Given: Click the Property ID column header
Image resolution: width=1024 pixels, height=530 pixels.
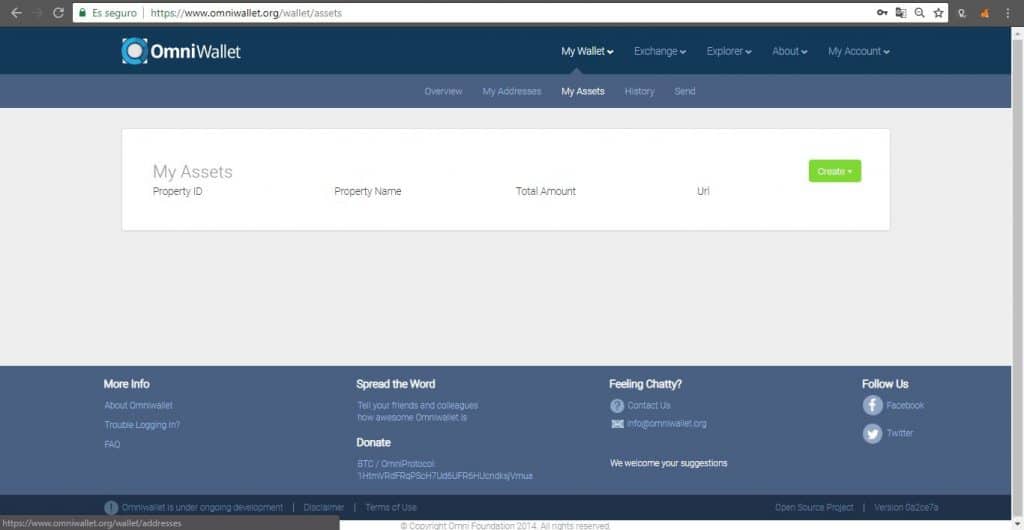Looking at the screenshot, I should [178, 191].
